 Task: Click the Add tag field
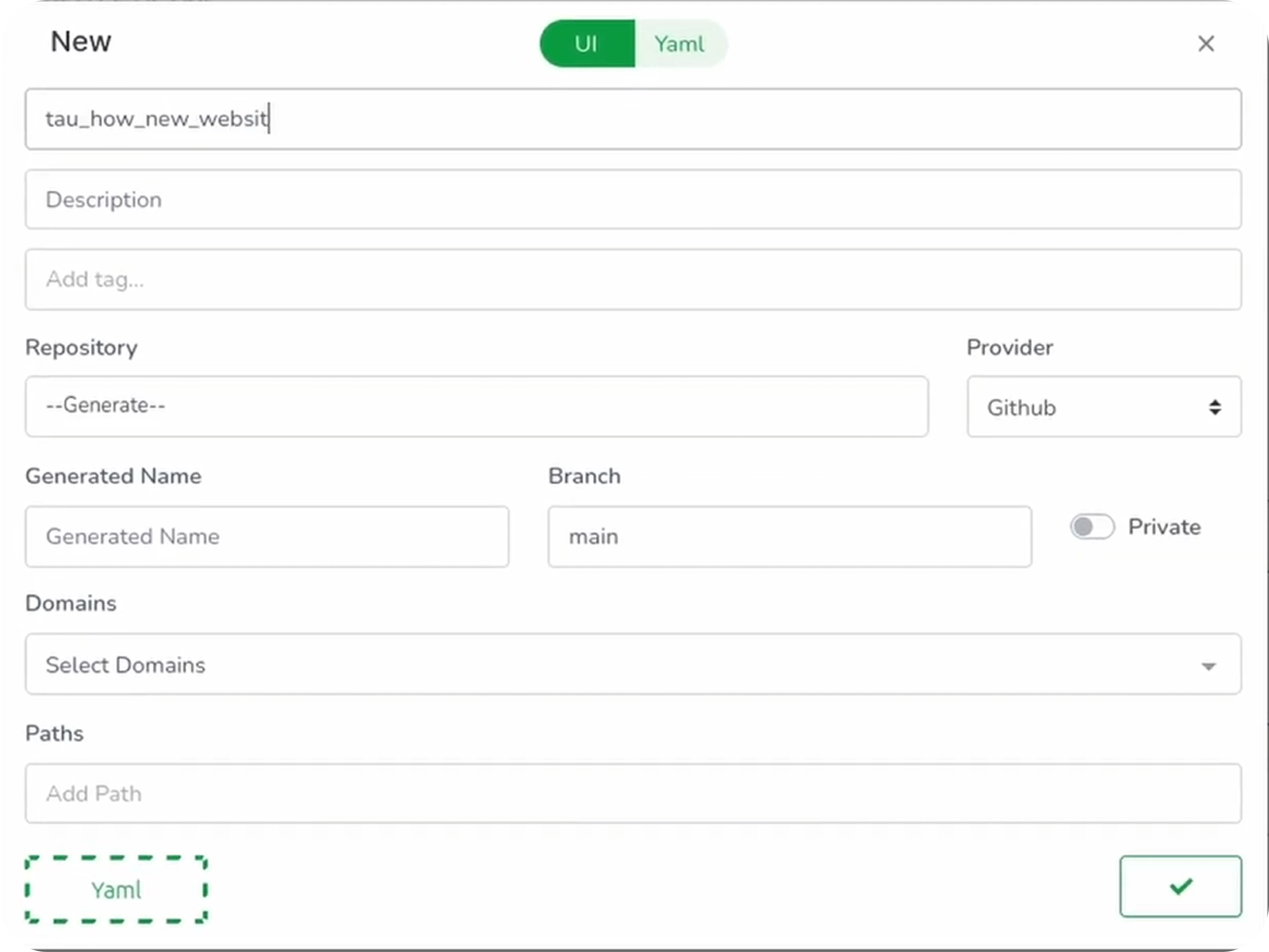click(633, 279)
